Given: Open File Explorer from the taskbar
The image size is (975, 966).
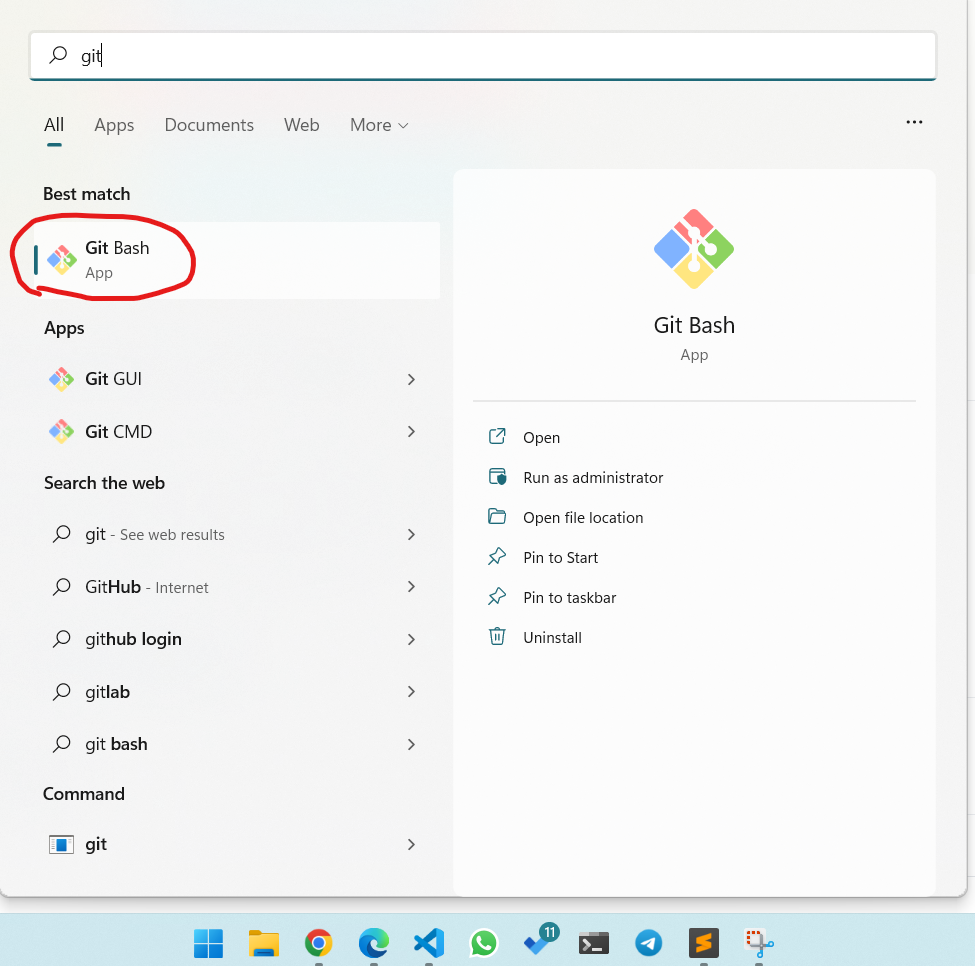Looking at the screenshot, I should coord(264,943).
